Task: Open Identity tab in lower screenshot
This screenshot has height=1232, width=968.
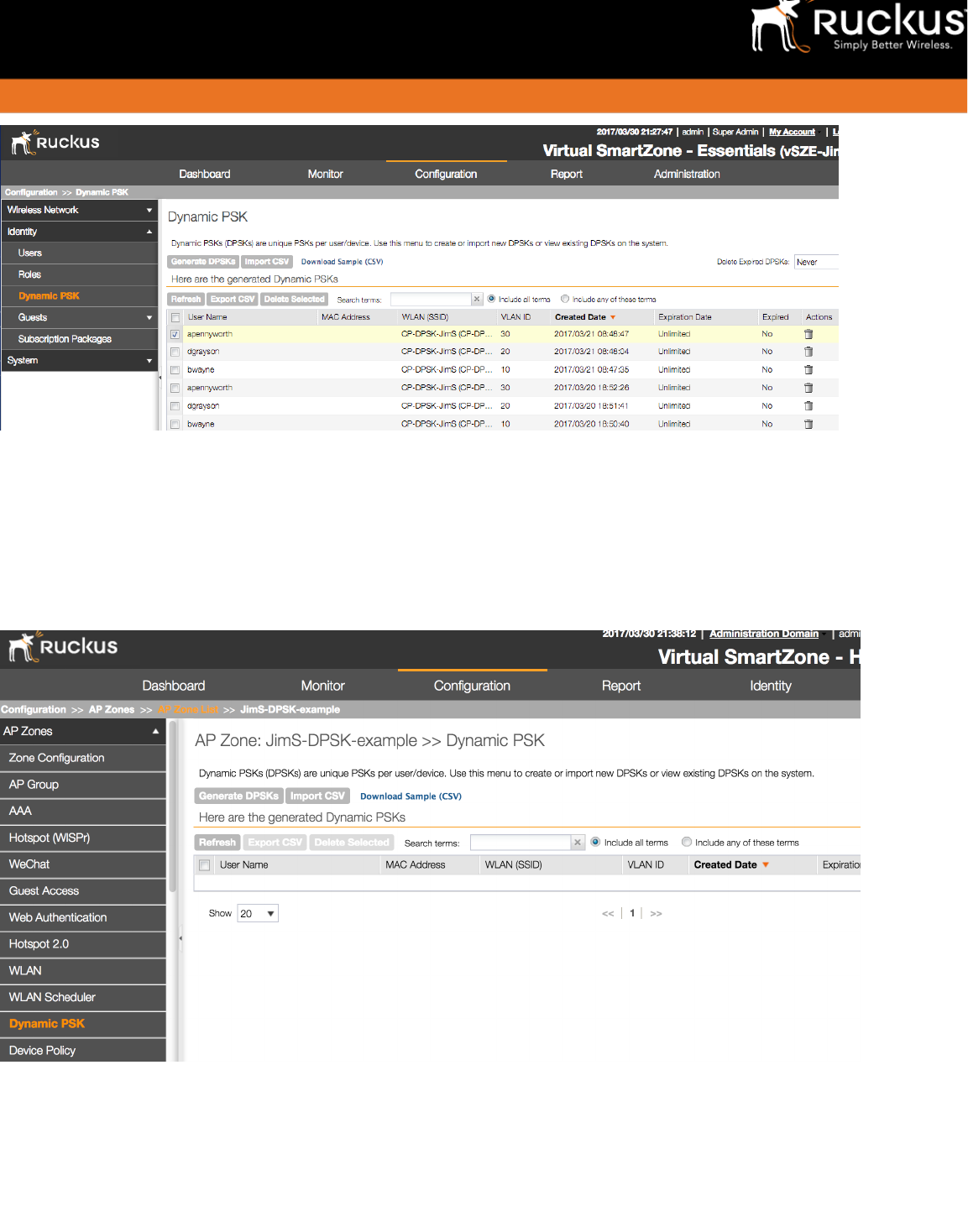Action: pyautogui.click(x=771, y=686)
